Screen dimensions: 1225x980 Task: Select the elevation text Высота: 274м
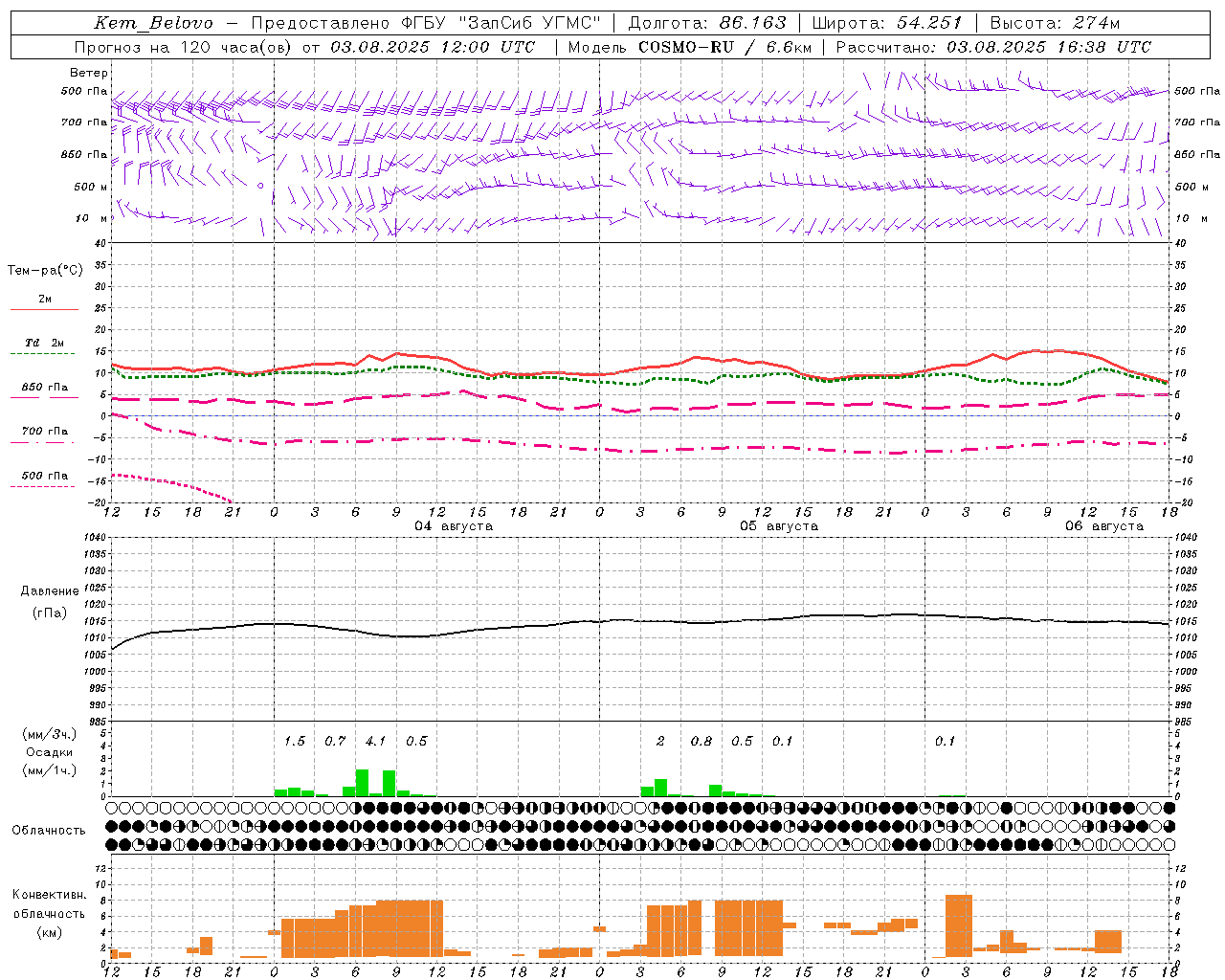1055,23
